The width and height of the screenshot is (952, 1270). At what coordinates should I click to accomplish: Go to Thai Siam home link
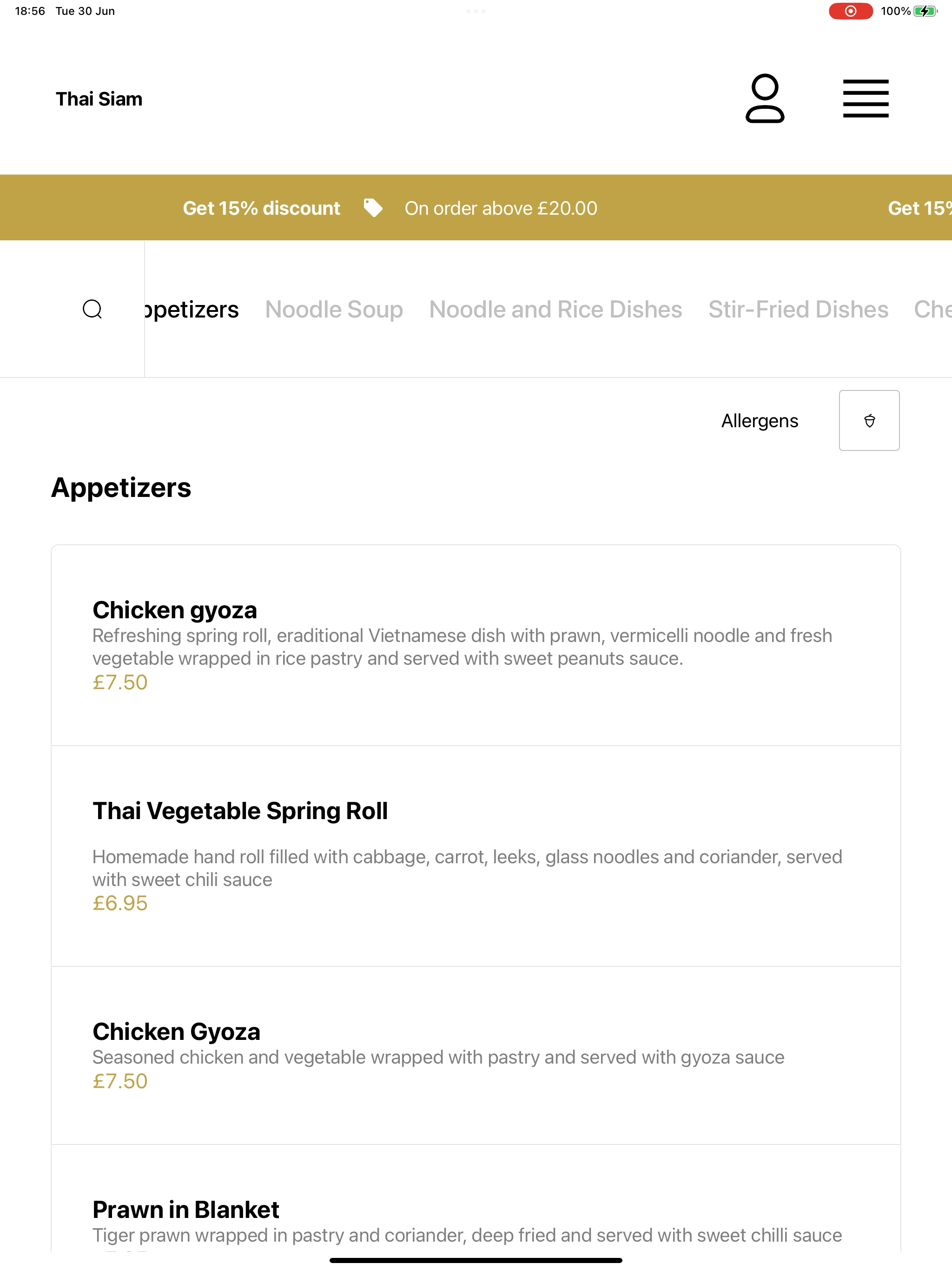(99, 99)
